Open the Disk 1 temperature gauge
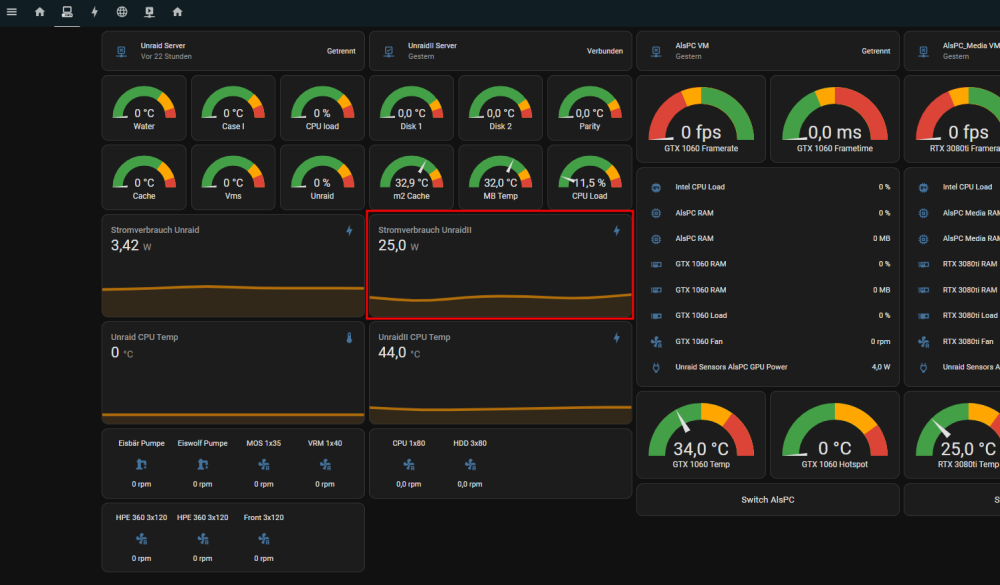 pos(411,108)
